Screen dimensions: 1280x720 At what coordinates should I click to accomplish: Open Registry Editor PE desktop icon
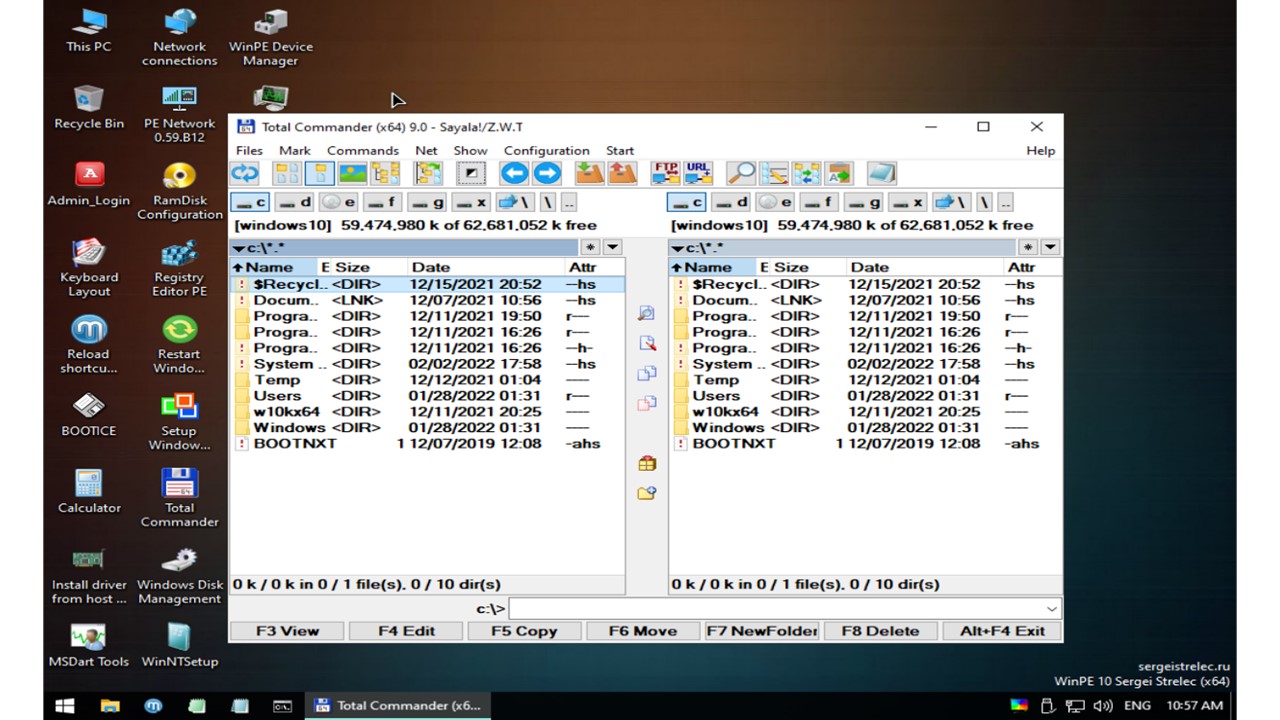coord(179,268)
